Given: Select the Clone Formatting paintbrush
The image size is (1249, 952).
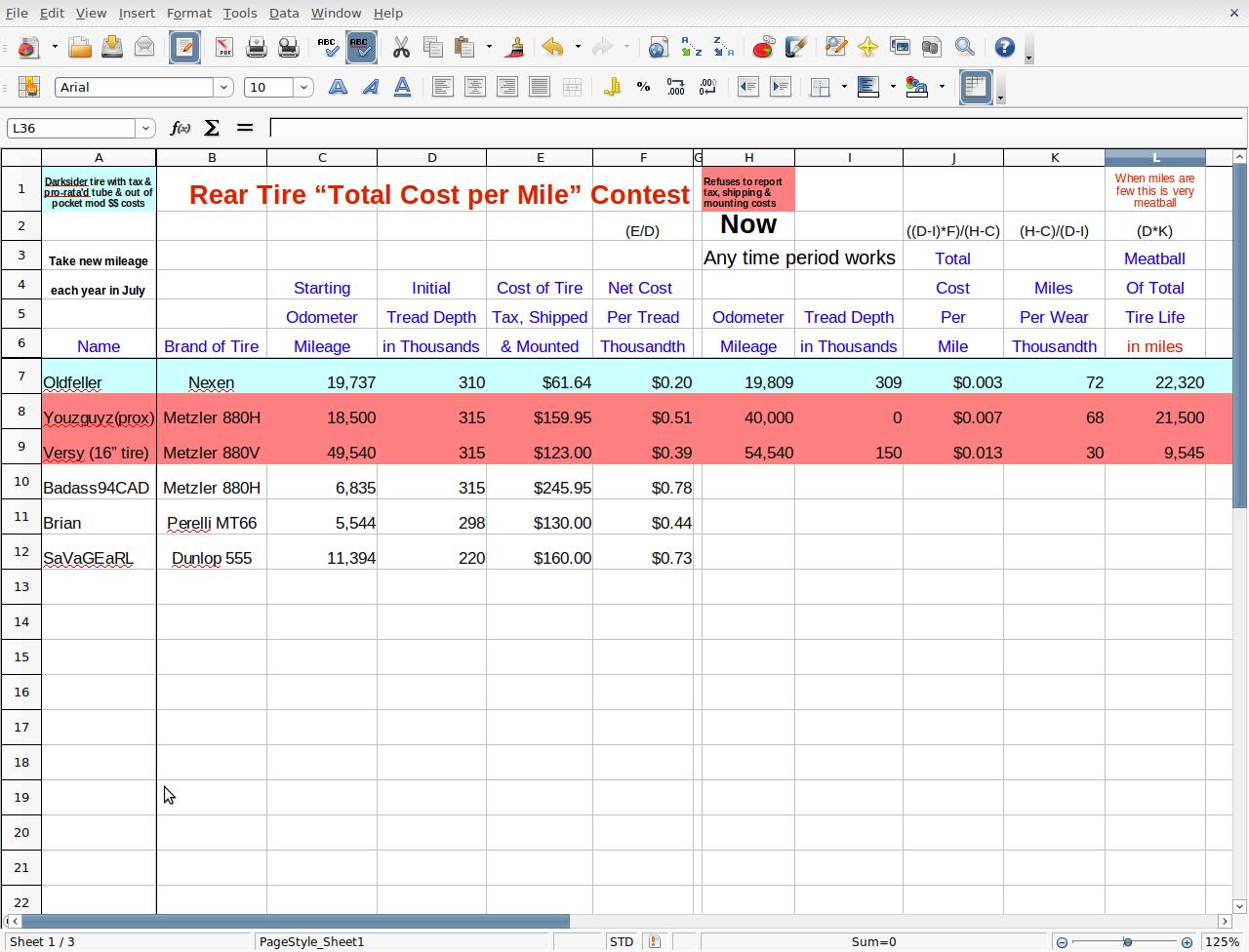Looking at the screenshot, I should (515, 47).
